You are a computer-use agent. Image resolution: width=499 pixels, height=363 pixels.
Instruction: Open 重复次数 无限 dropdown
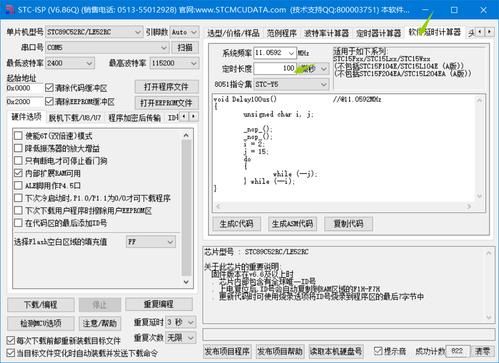[x=181, y=338]
